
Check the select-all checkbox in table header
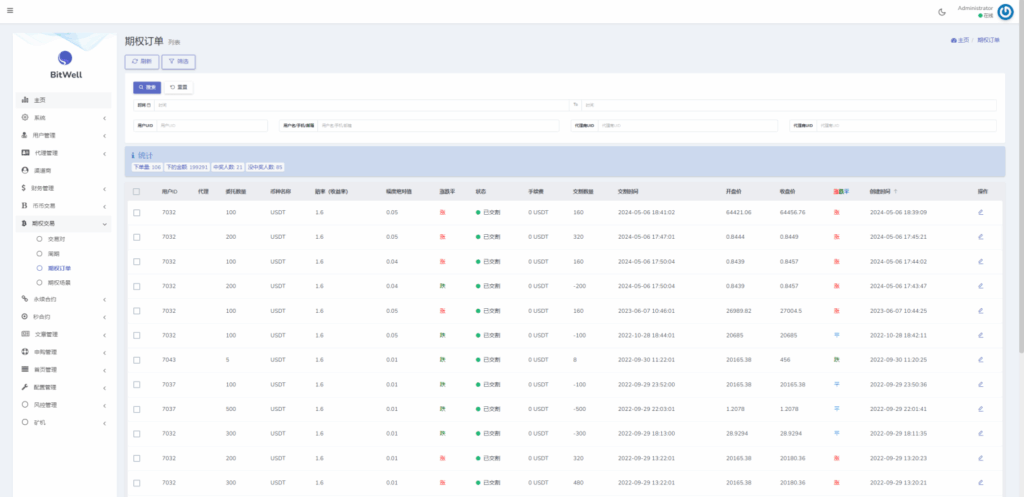pos(137,191)
